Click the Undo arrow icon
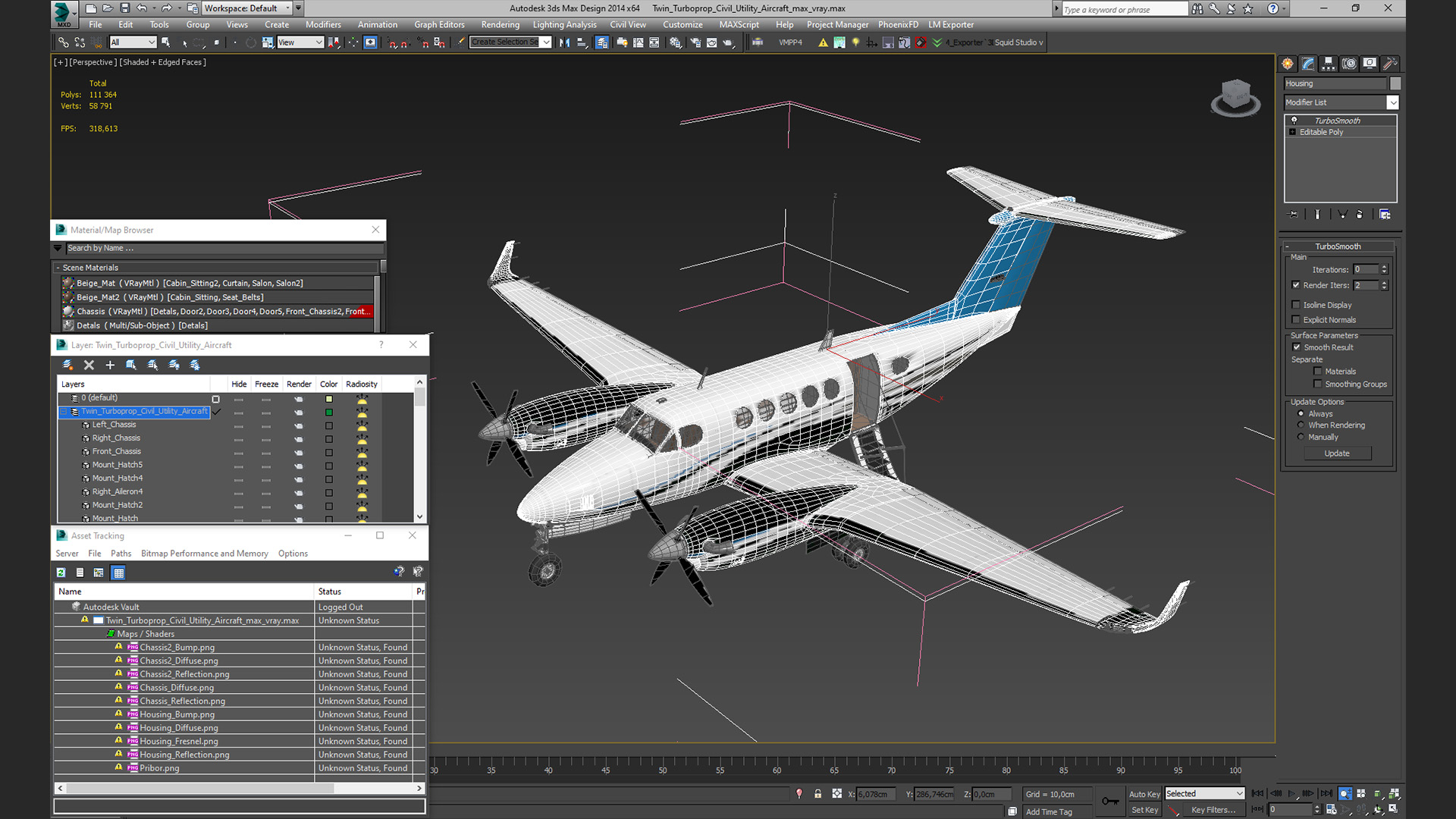This screenshot has height=819, width=1456. [x=142, y=8]
